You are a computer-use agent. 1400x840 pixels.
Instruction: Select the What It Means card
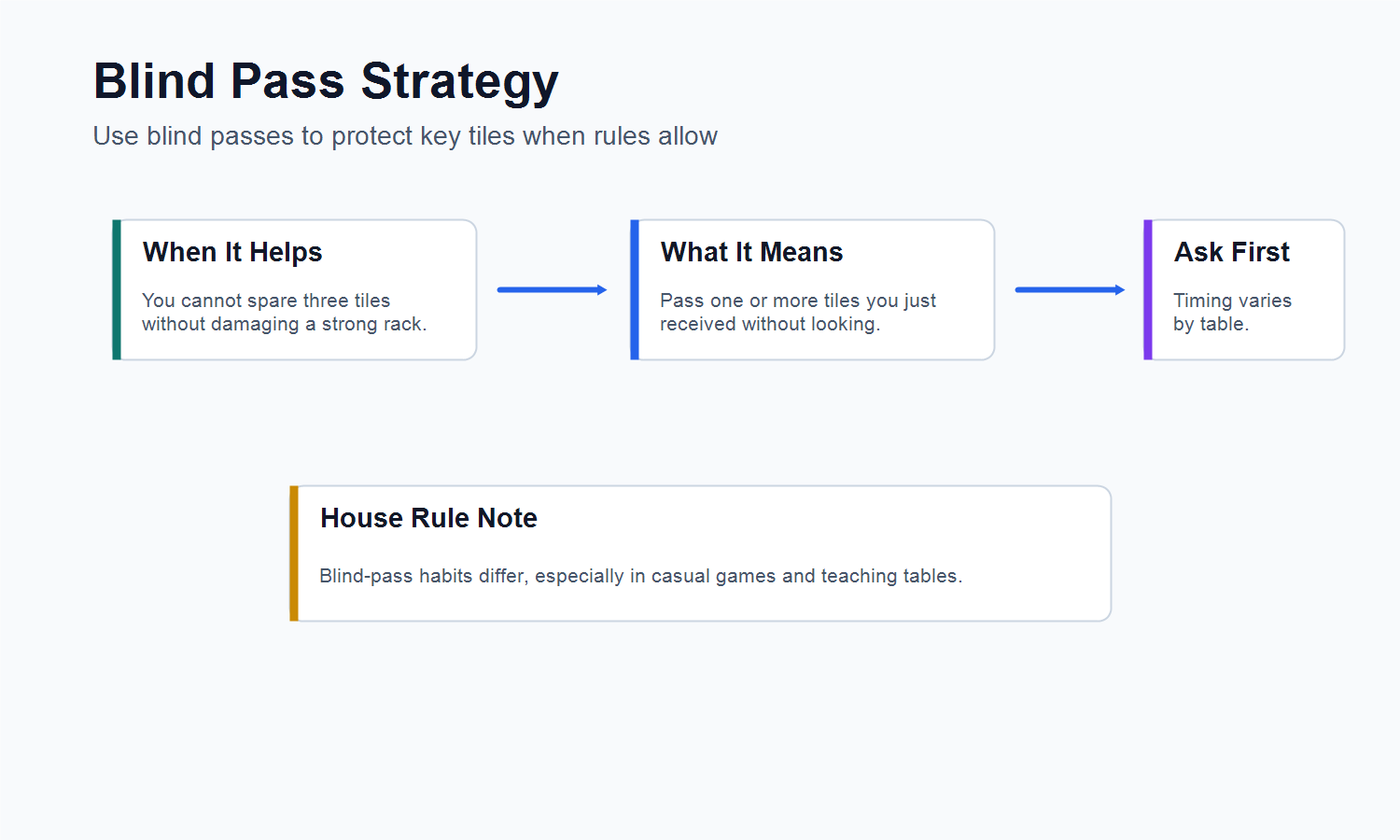pyautogui.click(x=812, y=289)
